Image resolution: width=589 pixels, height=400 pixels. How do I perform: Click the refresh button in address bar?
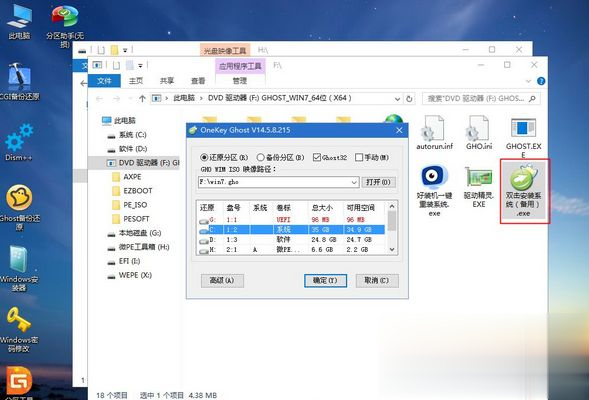(409, 99)
